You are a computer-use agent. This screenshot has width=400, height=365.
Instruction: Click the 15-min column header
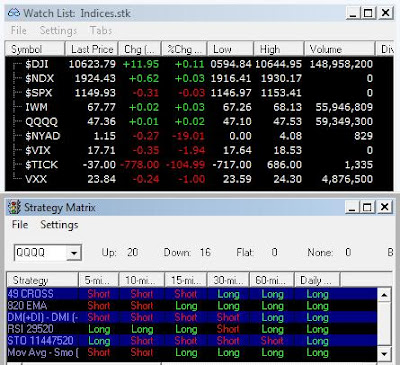click(x=186, y=280)
